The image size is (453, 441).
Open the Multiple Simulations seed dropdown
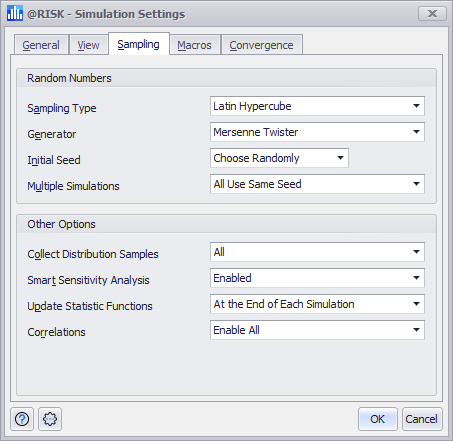click(x=317, y=184)
